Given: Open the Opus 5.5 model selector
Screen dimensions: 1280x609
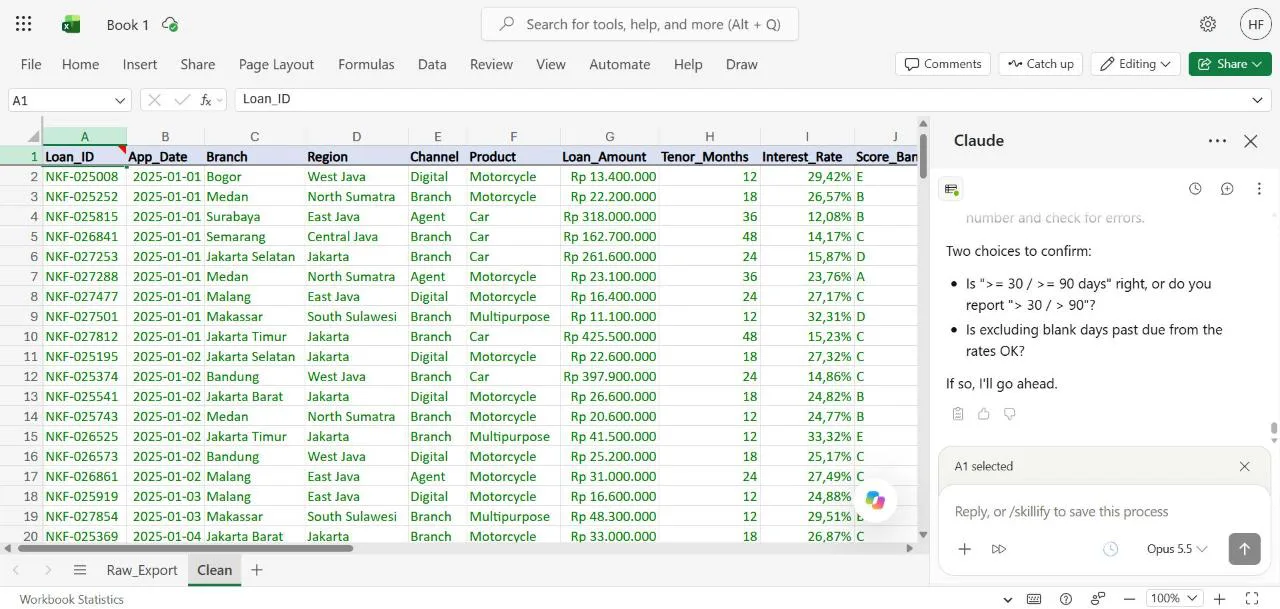Looking at the screenshot, I should (x=1177, y=549).
